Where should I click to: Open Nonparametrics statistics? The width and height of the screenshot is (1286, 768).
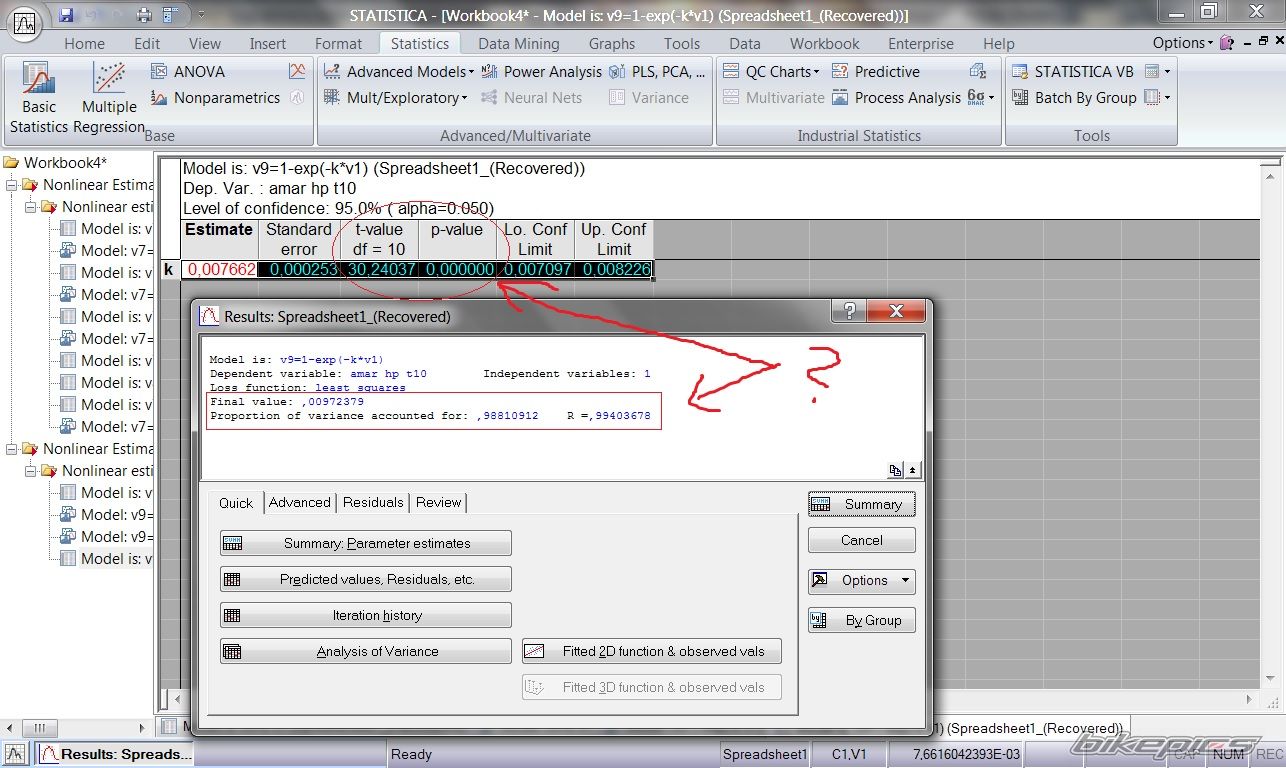point(215,98)
